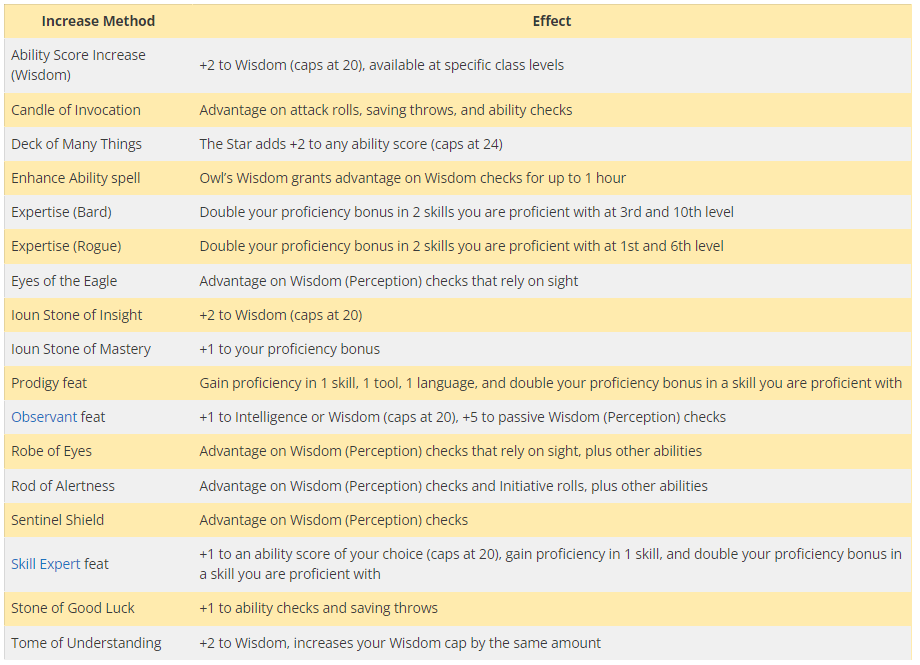Image resolution: width=920 pixels, height=665 pixels.
Task: Select the Eyes of the Eagle cell
Action: 64,281
